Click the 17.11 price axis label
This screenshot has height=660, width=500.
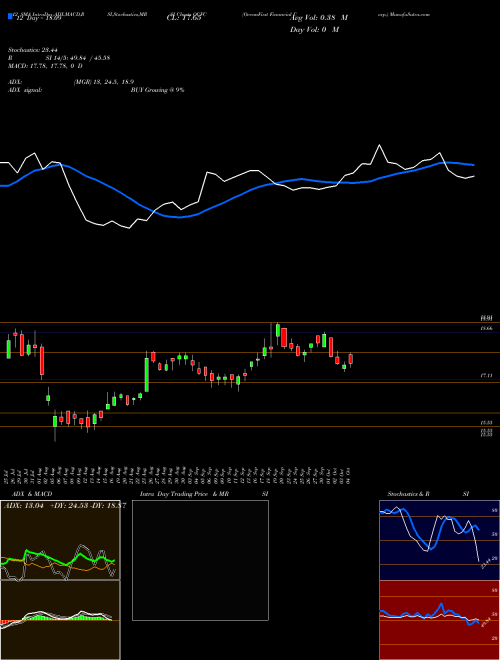[x=486, y=375]
